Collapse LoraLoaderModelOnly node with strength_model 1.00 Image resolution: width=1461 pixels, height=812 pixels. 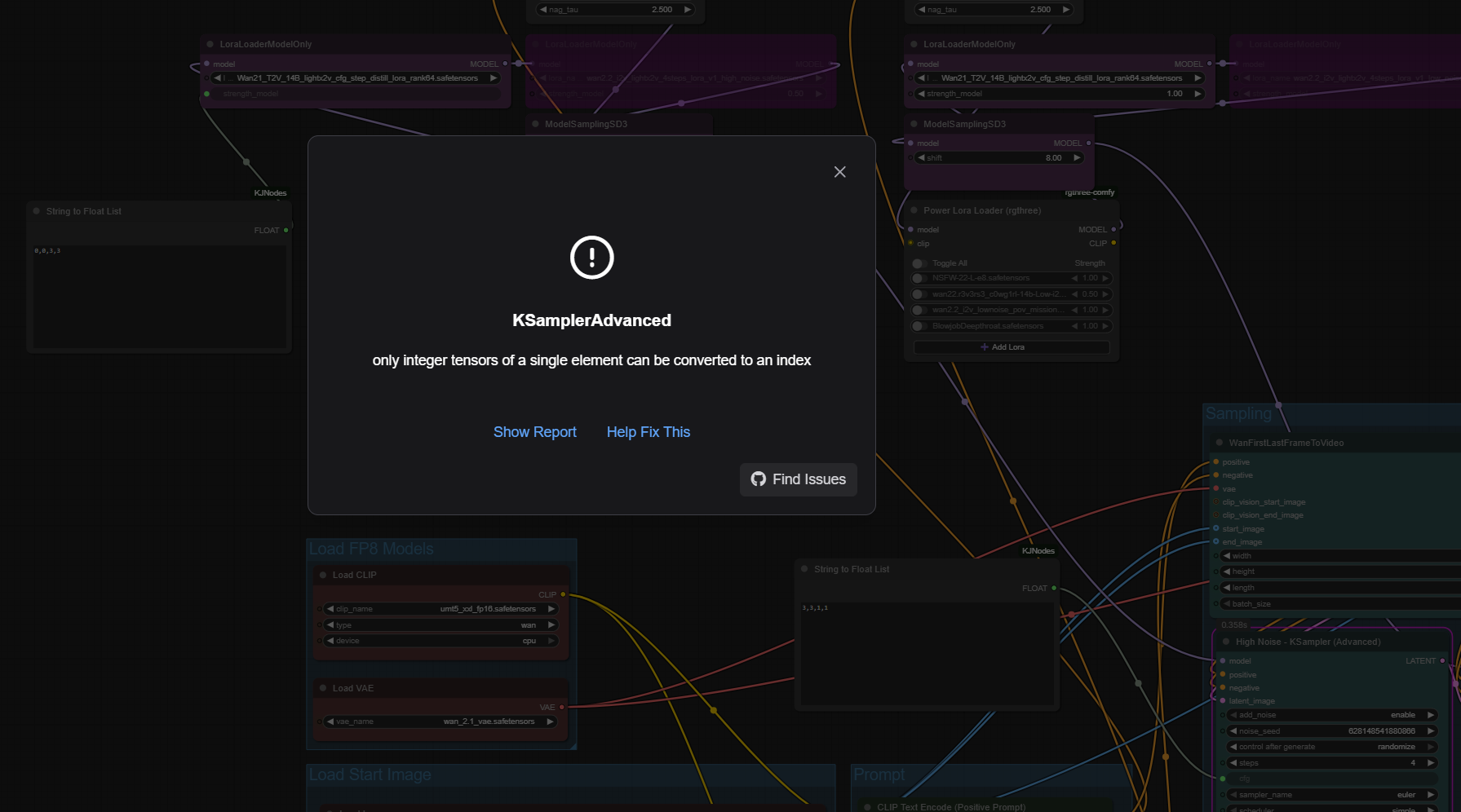pyautogui.click(x=914, y=44)
